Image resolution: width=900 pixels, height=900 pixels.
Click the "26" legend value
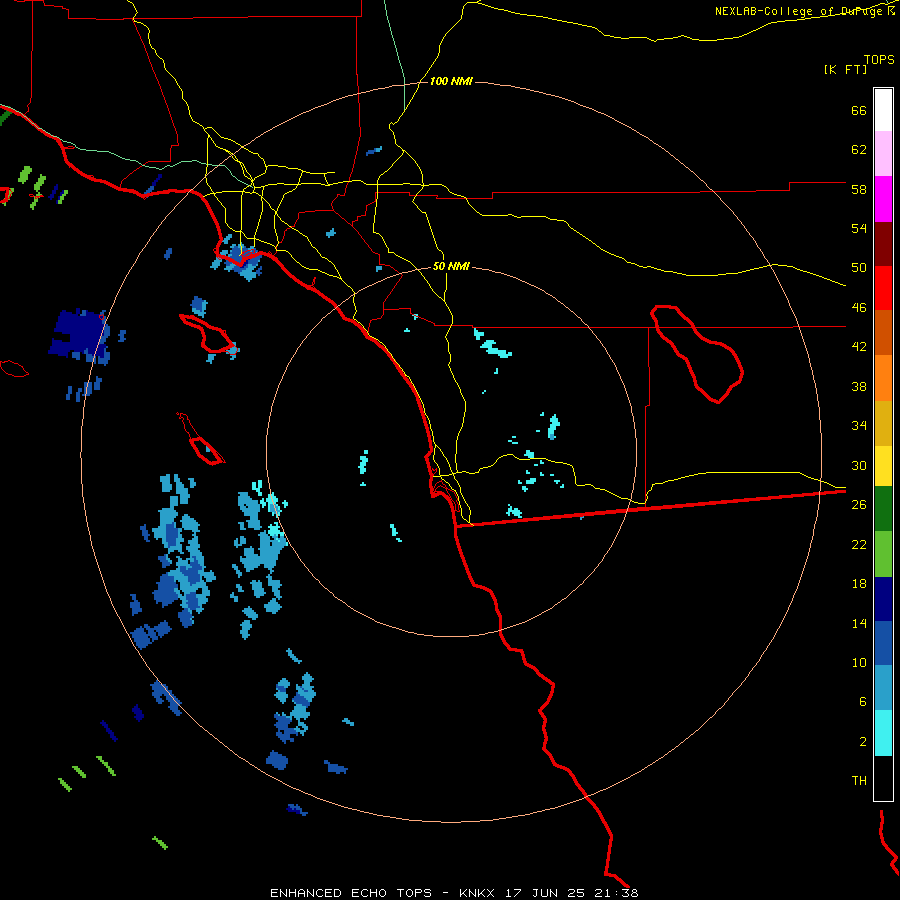point(859,505)
